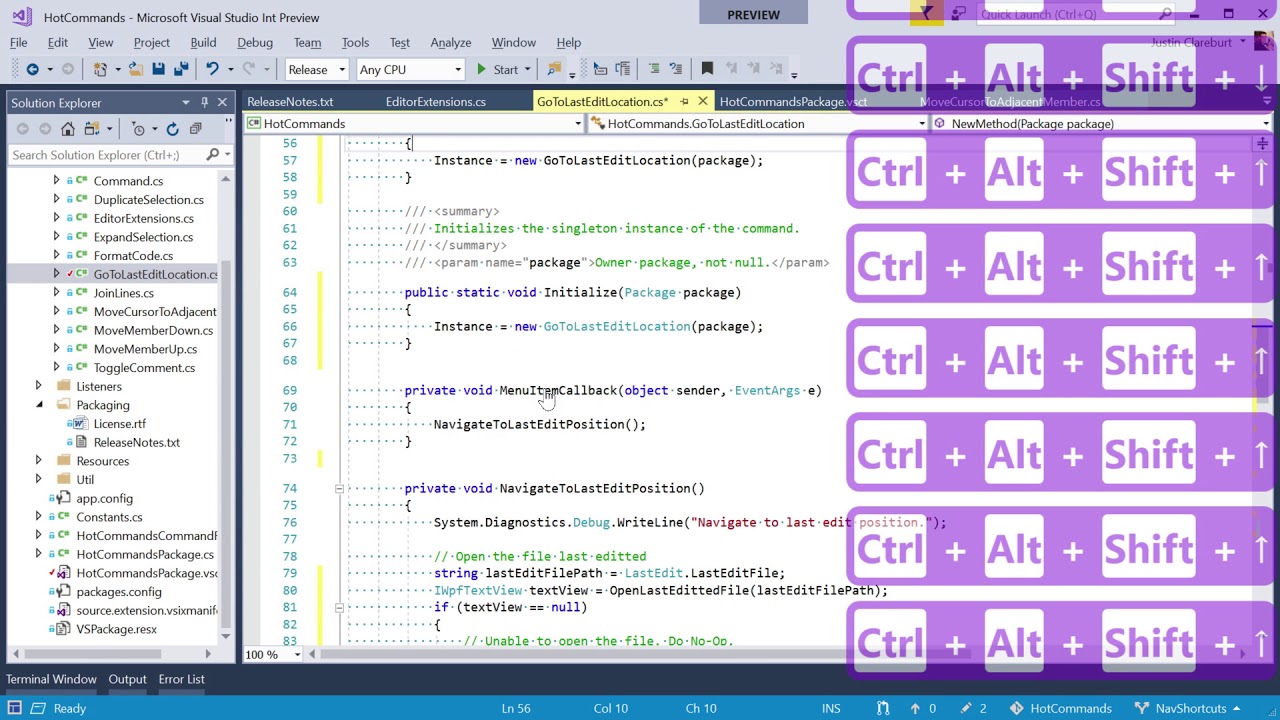Collapse the Packaging folder
The image size is (1280, 720).
tap(39, 405)
